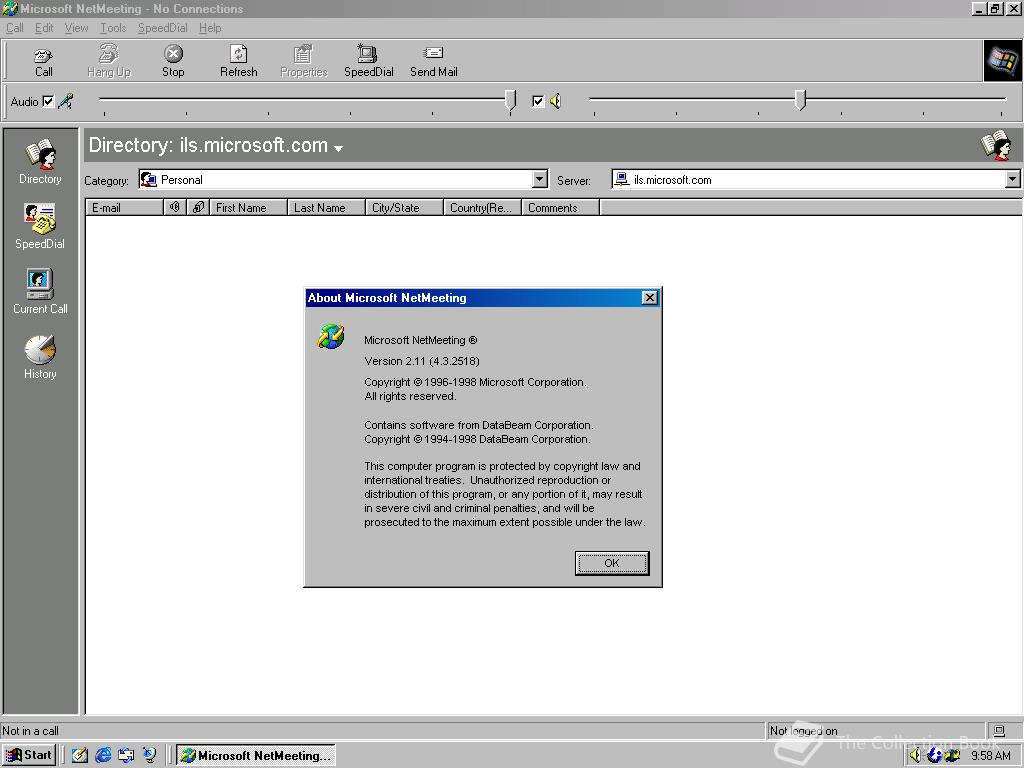Sort by the Country column header

482,207
